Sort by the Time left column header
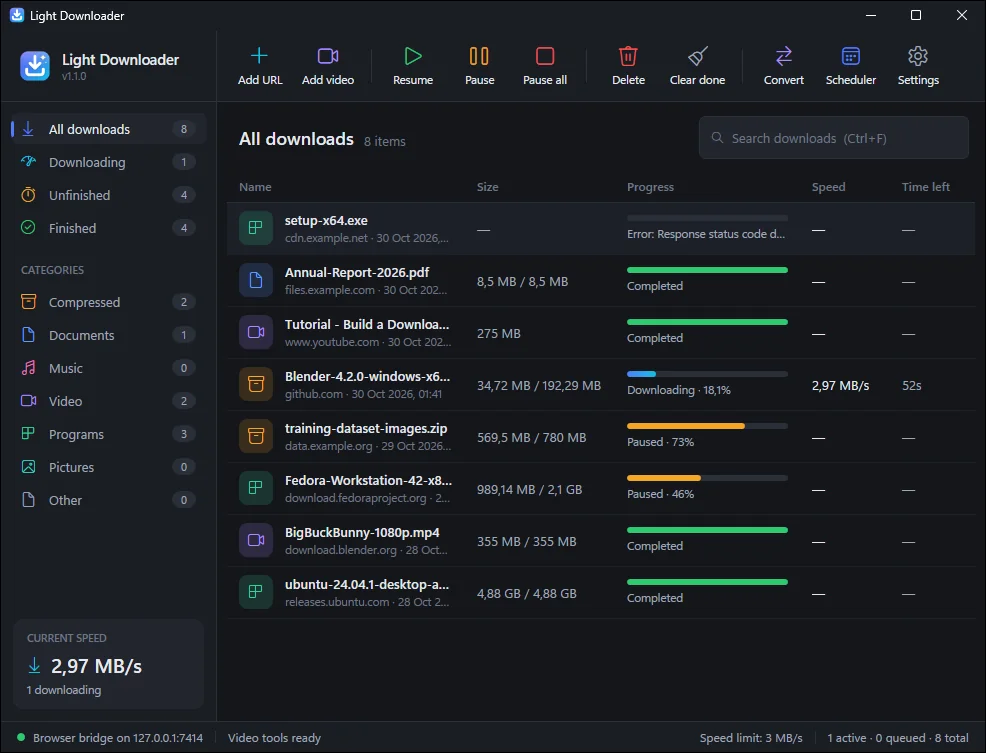Screen dimensions: 986x753 (x=926, y=187)
